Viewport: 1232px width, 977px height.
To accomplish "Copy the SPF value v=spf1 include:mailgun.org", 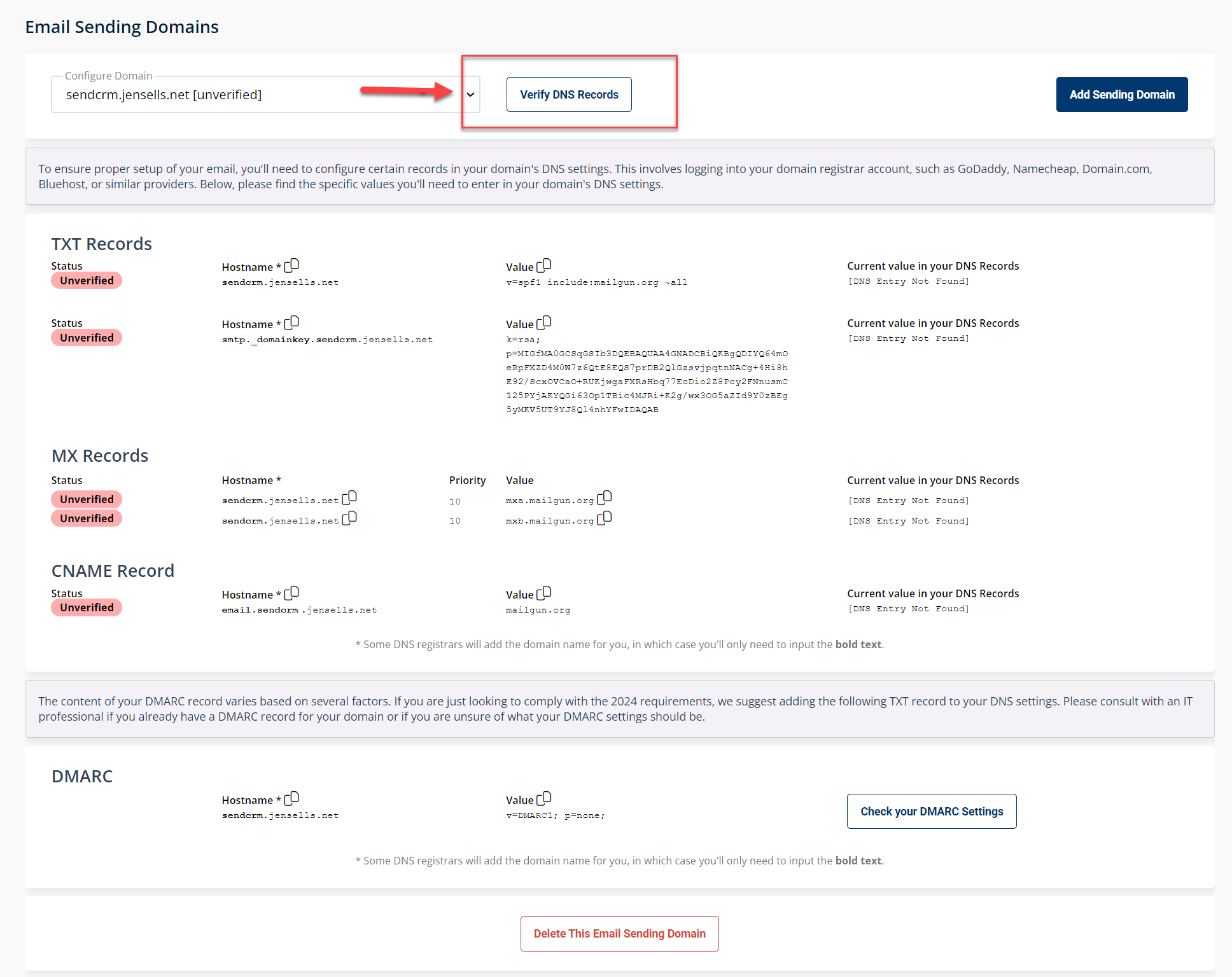I will pos(544,265).
